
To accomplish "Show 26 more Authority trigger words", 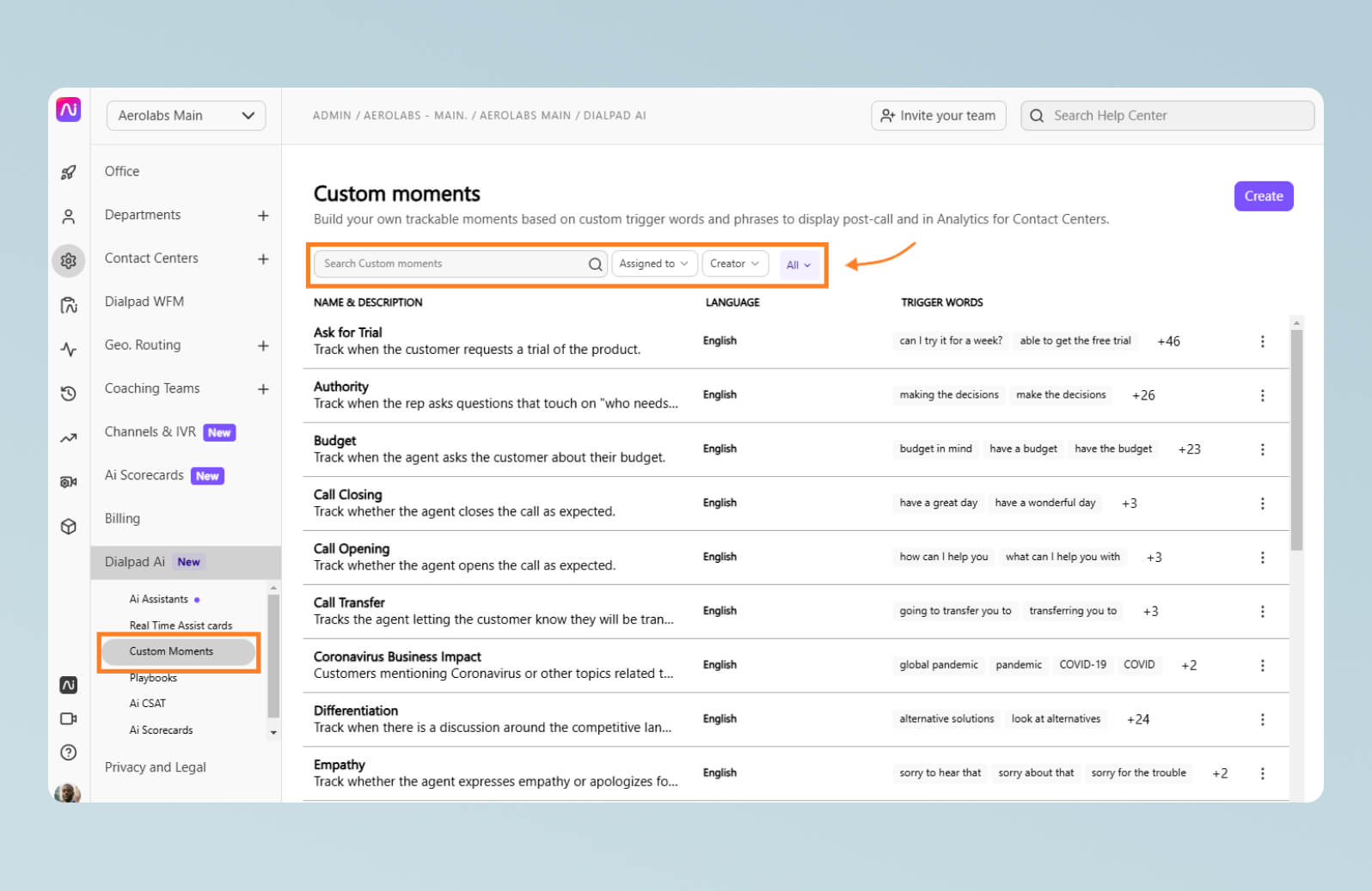I will pyautogui.click(x=1143, y=395).
